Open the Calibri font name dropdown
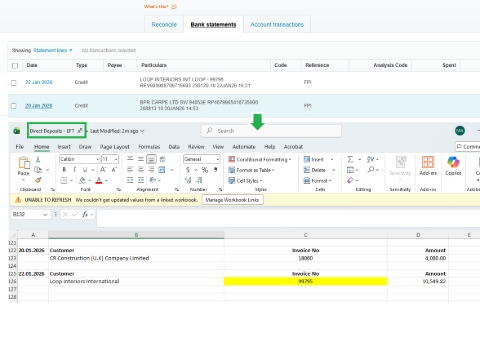480x360 pixels. [97, 159]
